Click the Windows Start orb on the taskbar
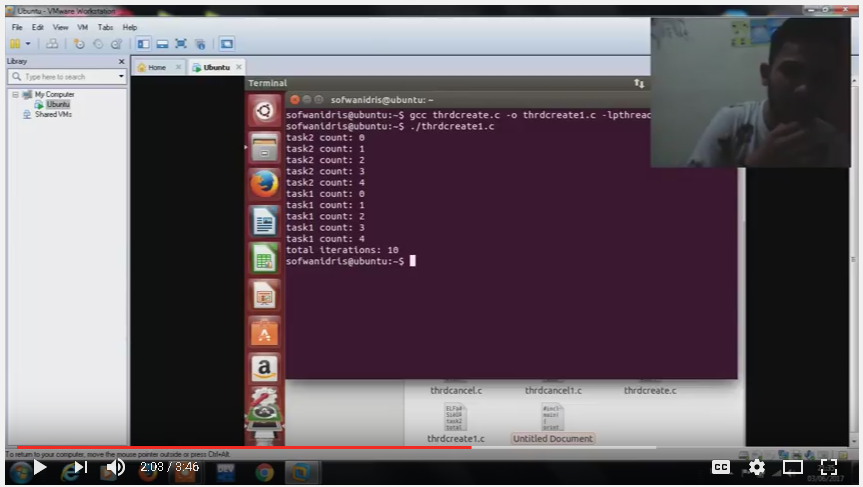Image resolution: width=863 pixels, height=487 pixels. [x=20, y=473]
